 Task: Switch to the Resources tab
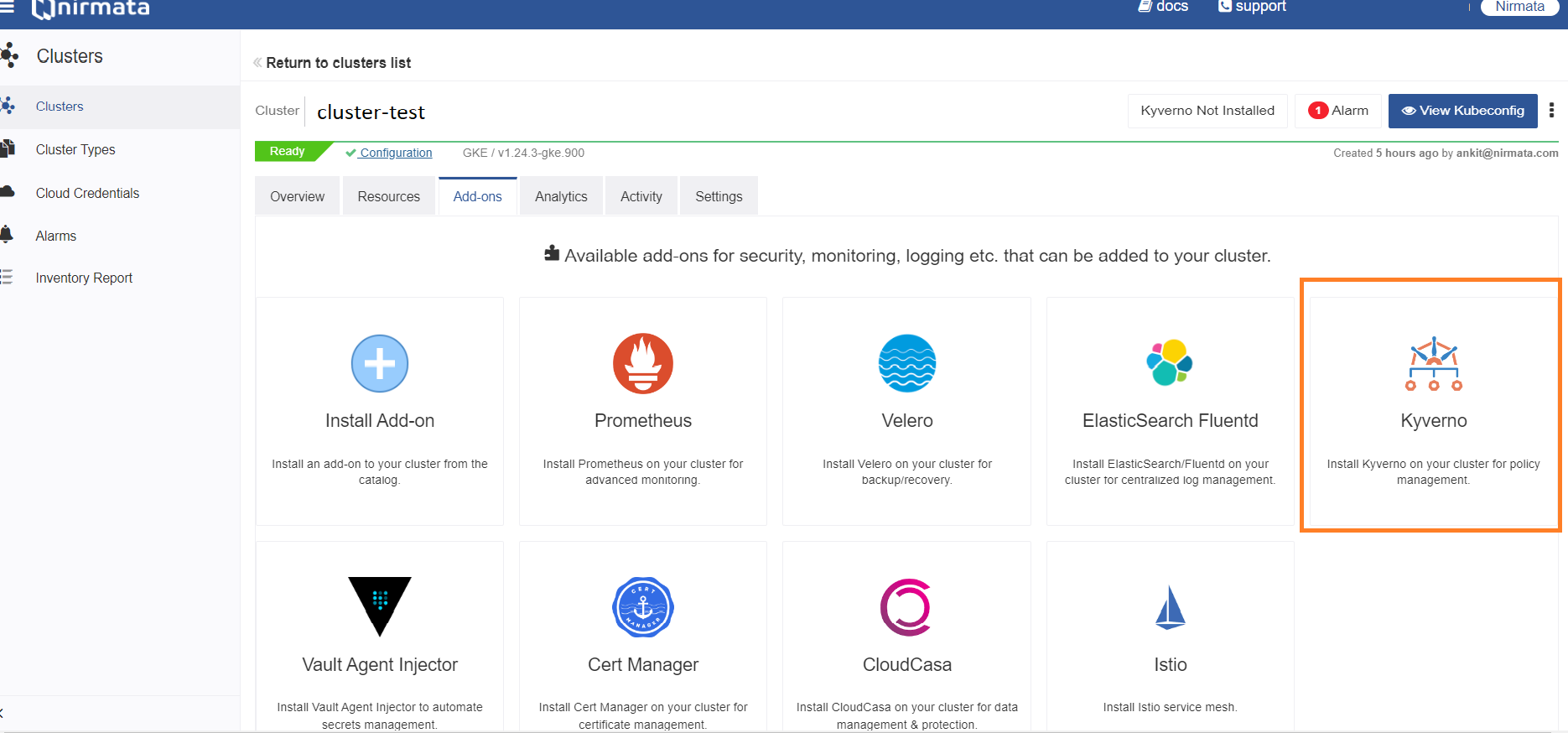click(x=388, y=196)
